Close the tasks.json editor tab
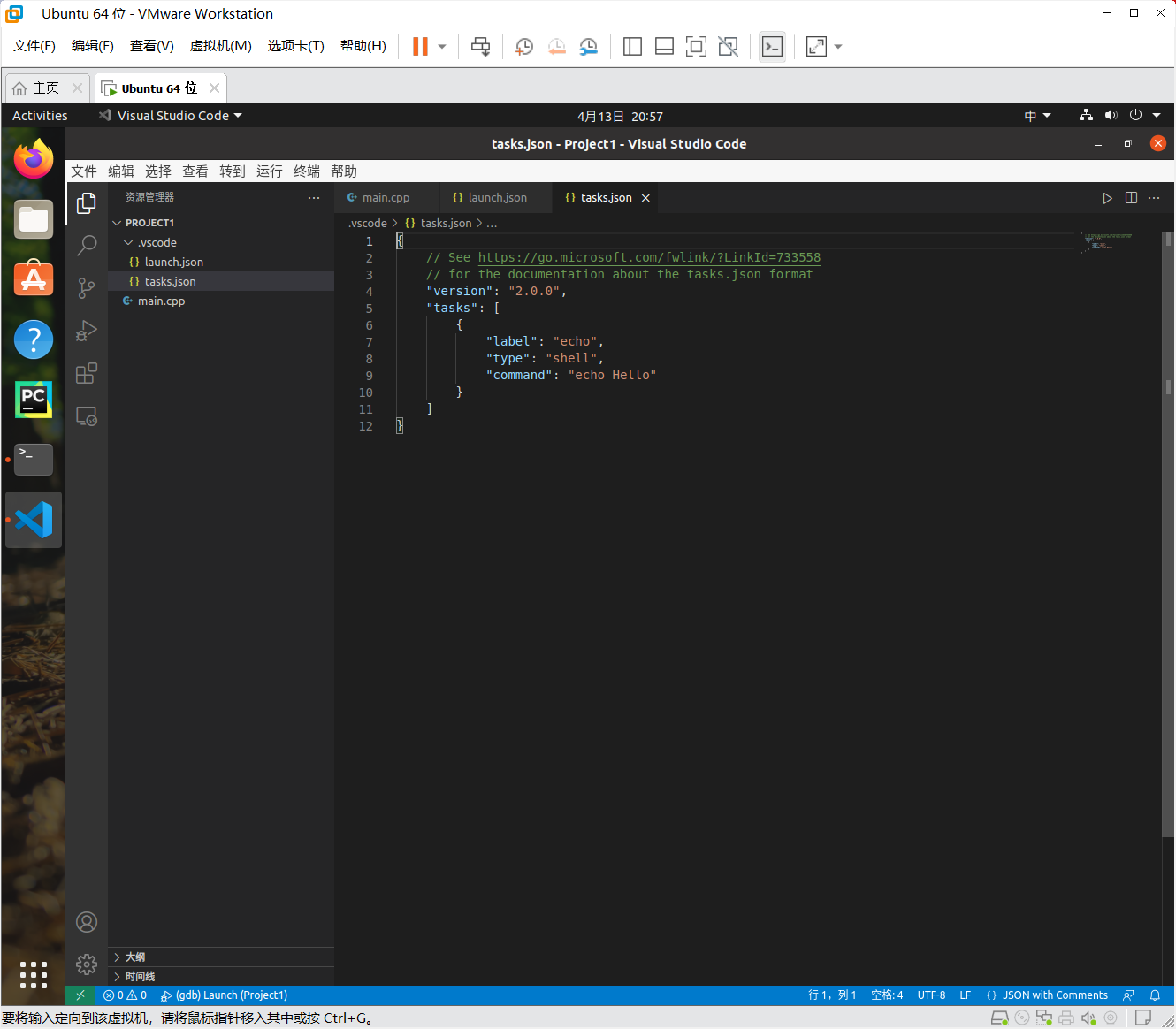 (x=645, y=198)
